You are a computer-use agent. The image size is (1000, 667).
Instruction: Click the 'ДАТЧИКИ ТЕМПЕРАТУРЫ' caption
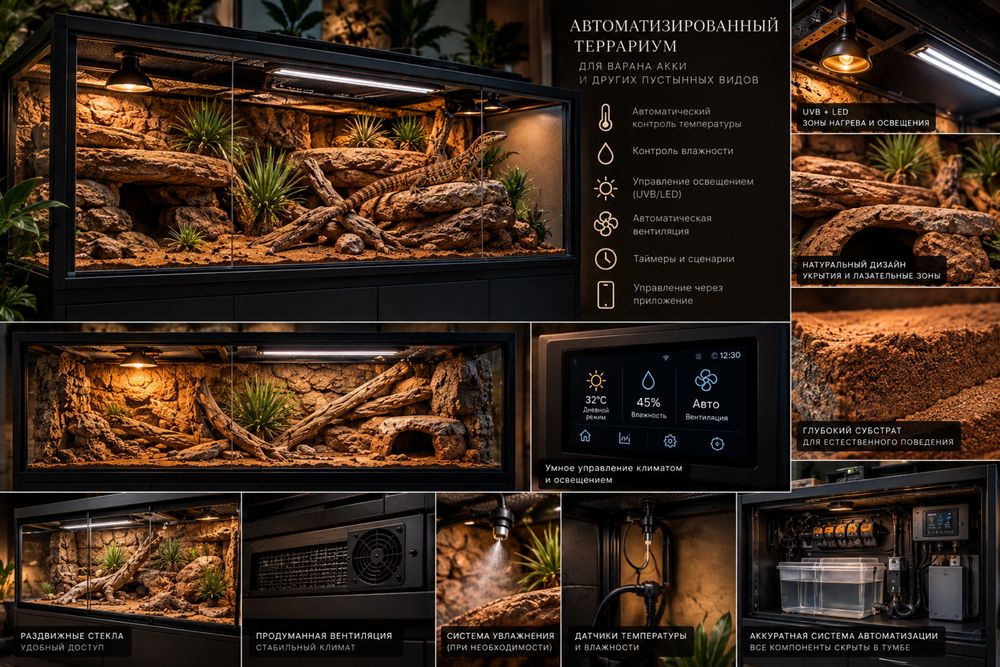(x=631, y=636)
